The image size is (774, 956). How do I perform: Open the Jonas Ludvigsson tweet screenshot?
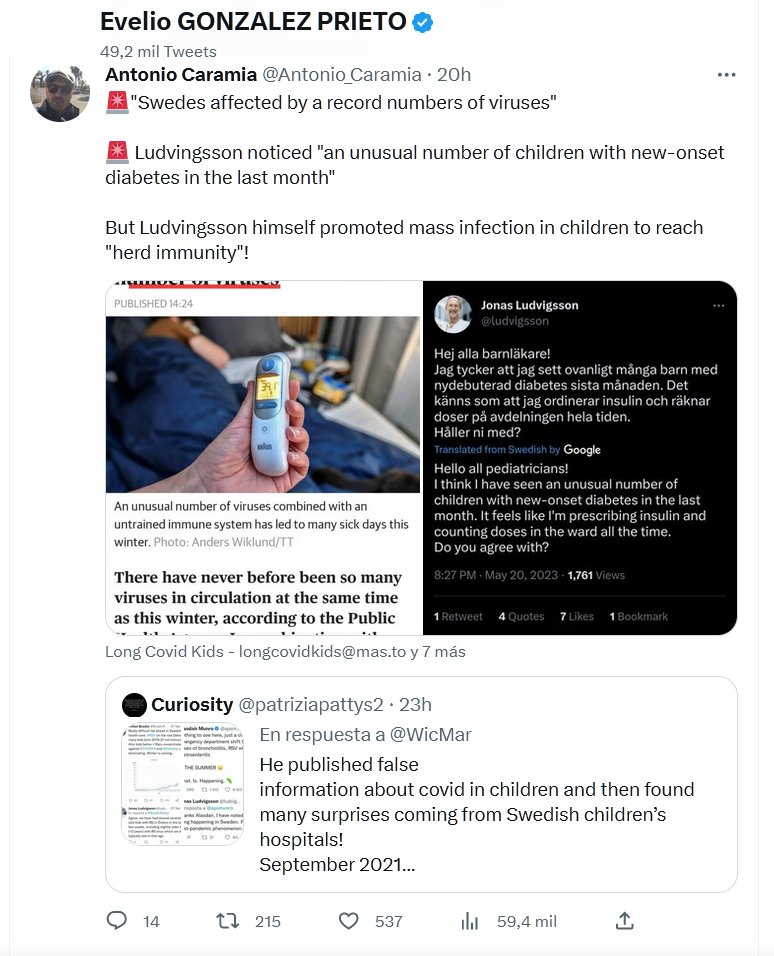pyautogui.click(x=579, y=457)
